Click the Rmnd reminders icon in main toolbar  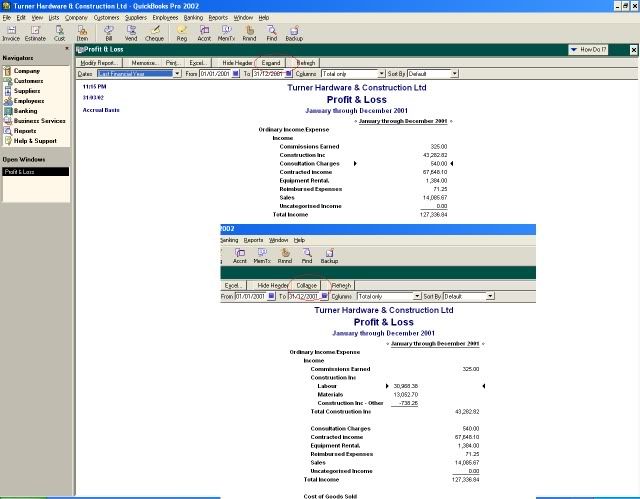click(249, 33)
